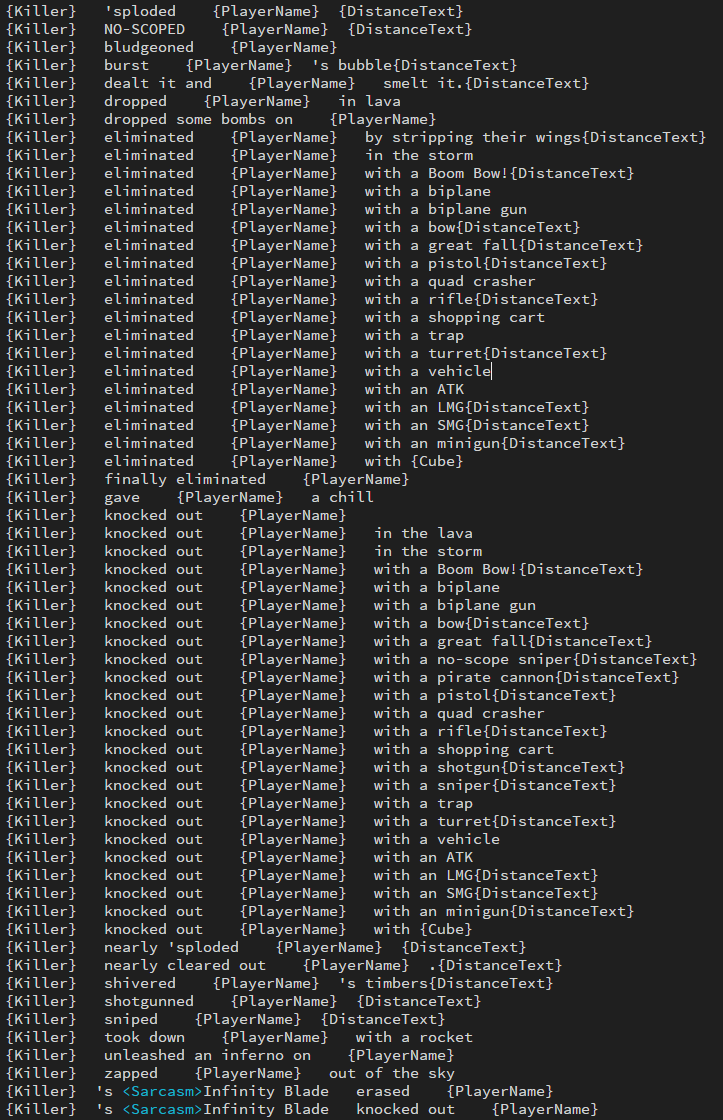Click the word shotgunned

click(x=148, y=1001)
